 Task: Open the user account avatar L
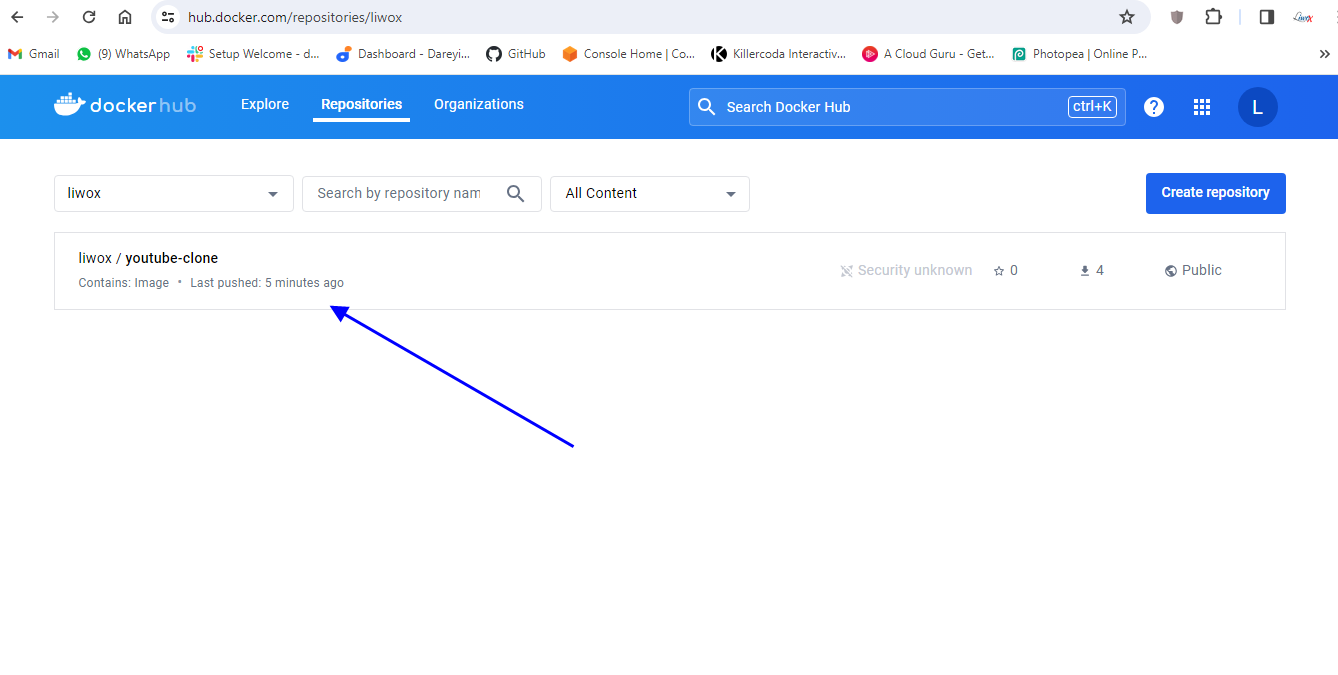click(x=1257, y=107)
